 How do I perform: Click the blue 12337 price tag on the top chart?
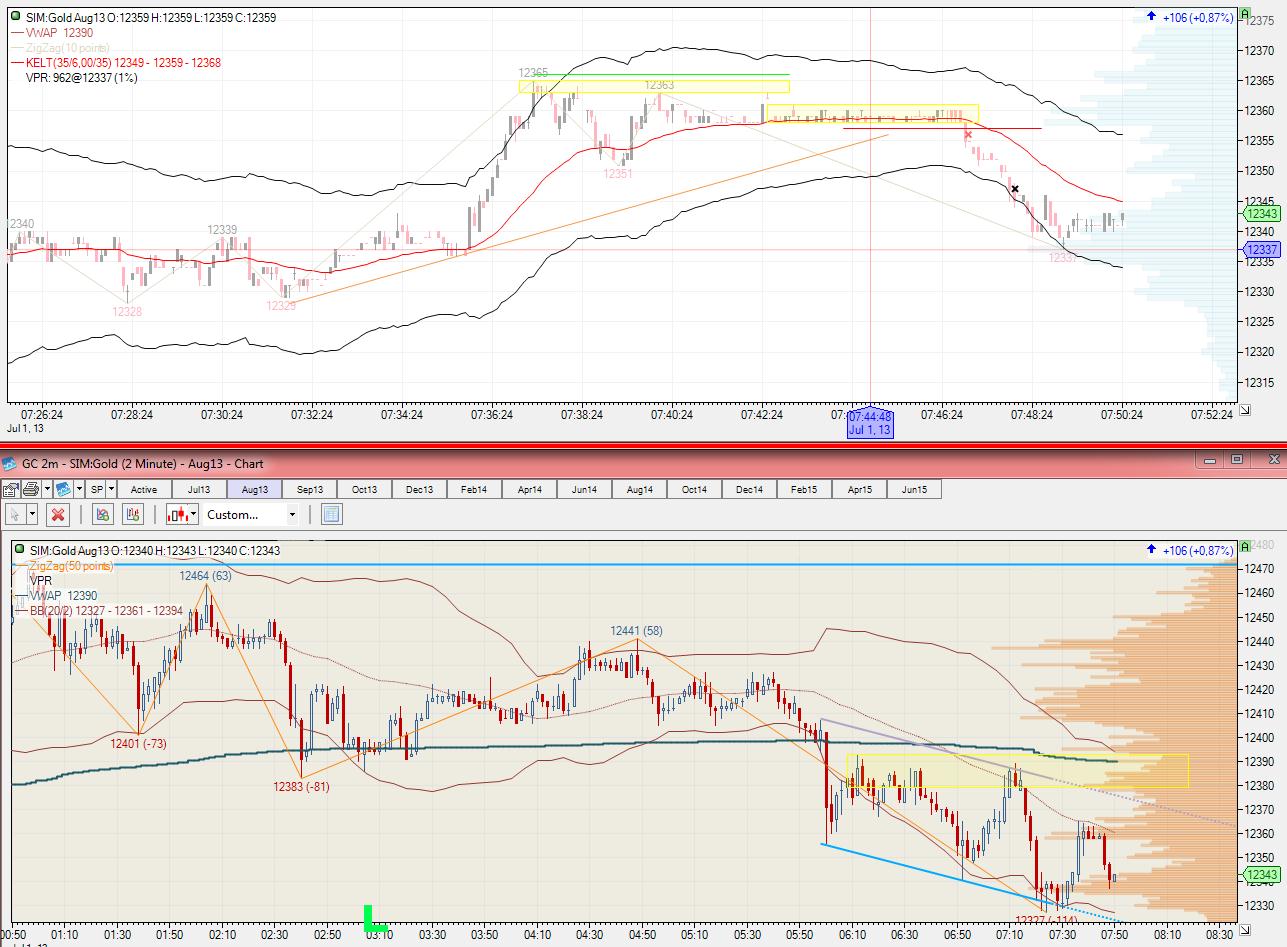point(1263,249)
